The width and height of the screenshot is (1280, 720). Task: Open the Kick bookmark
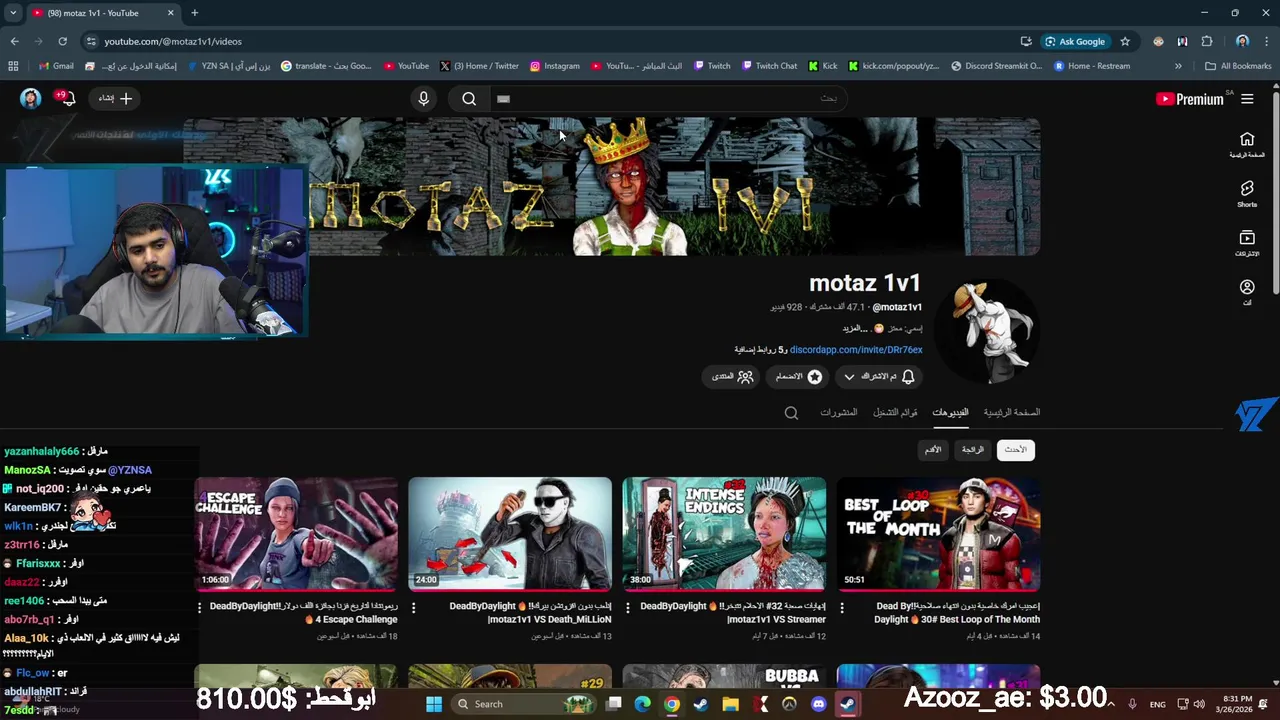822,66
